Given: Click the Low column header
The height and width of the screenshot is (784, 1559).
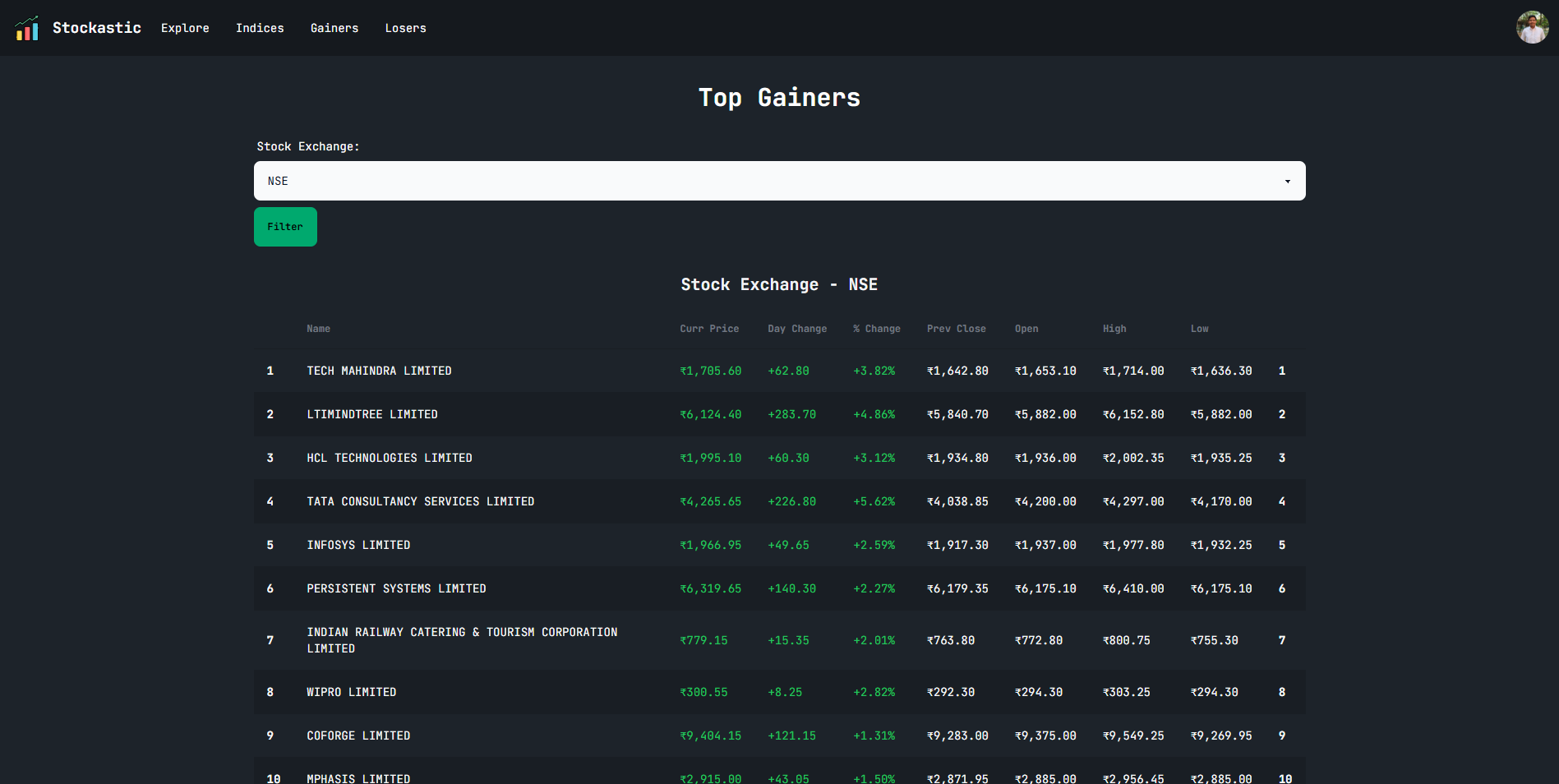Looking at the screenshot, I should [1200, 329].
